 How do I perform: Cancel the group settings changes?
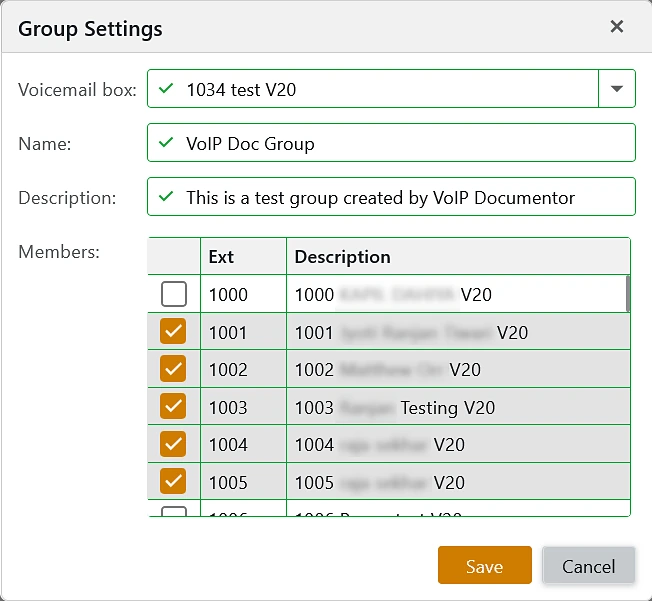588,565
